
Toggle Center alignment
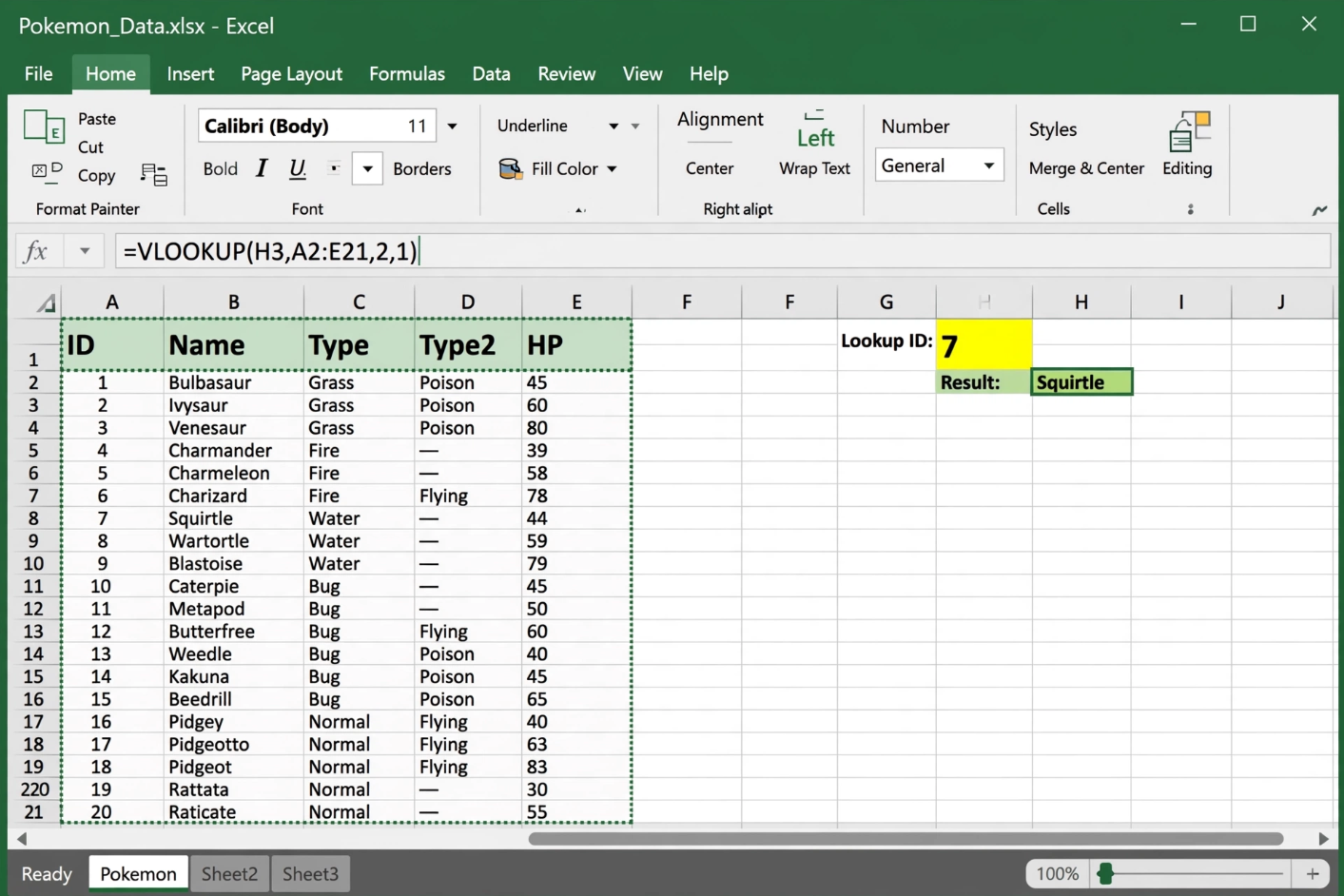tap(710, 168)
